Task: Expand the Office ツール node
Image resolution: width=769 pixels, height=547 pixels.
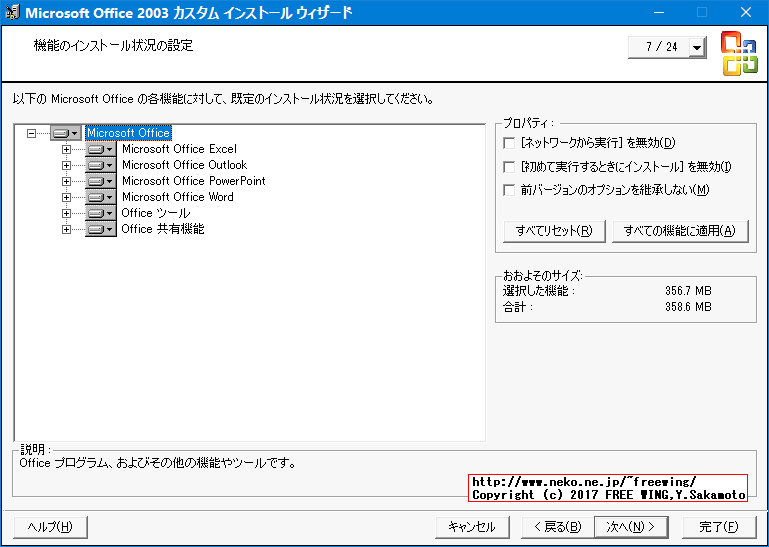Action: (66, 213)
